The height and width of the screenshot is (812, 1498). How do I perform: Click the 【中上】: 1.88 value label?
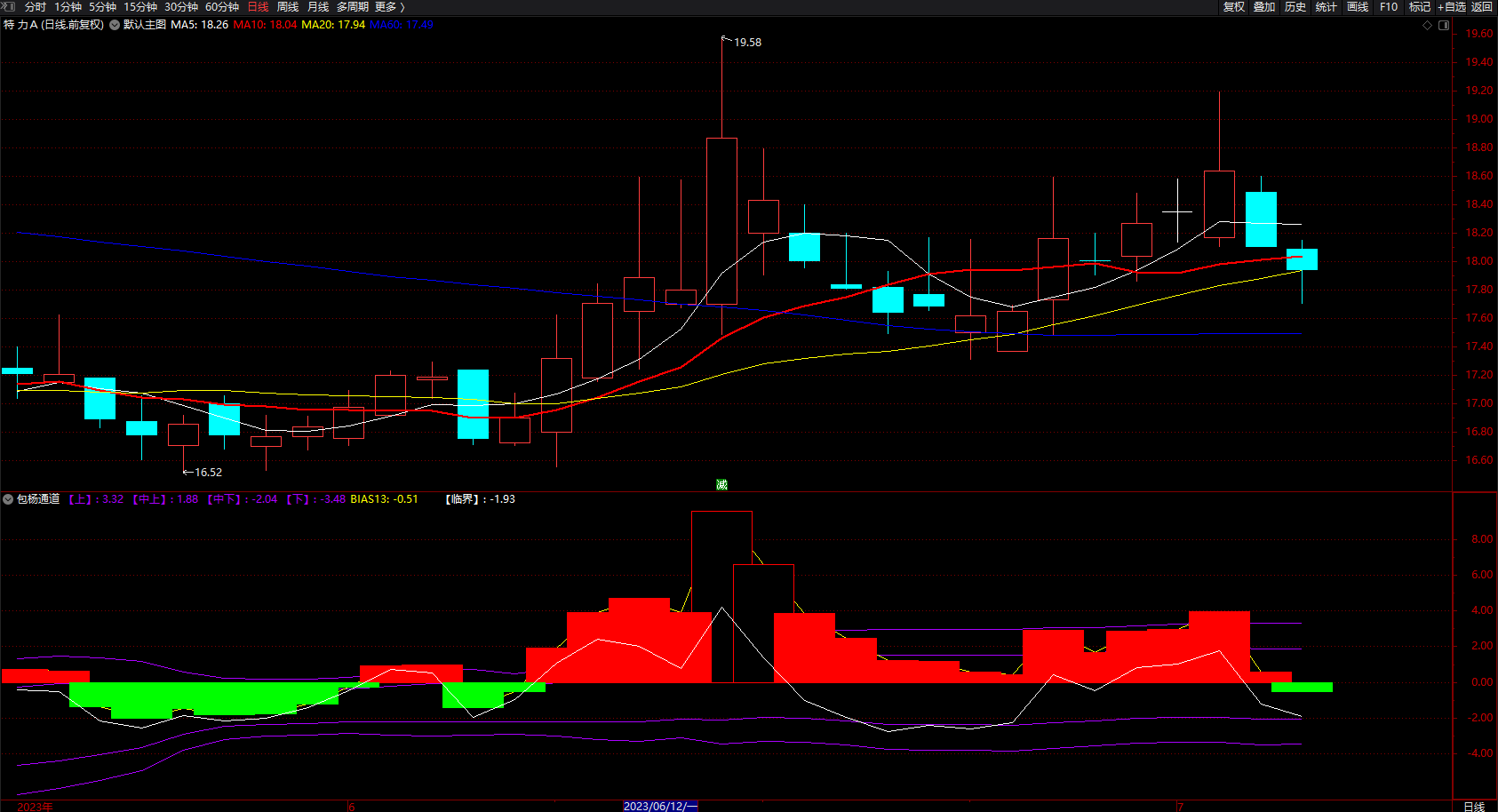[x=165, y=499]
